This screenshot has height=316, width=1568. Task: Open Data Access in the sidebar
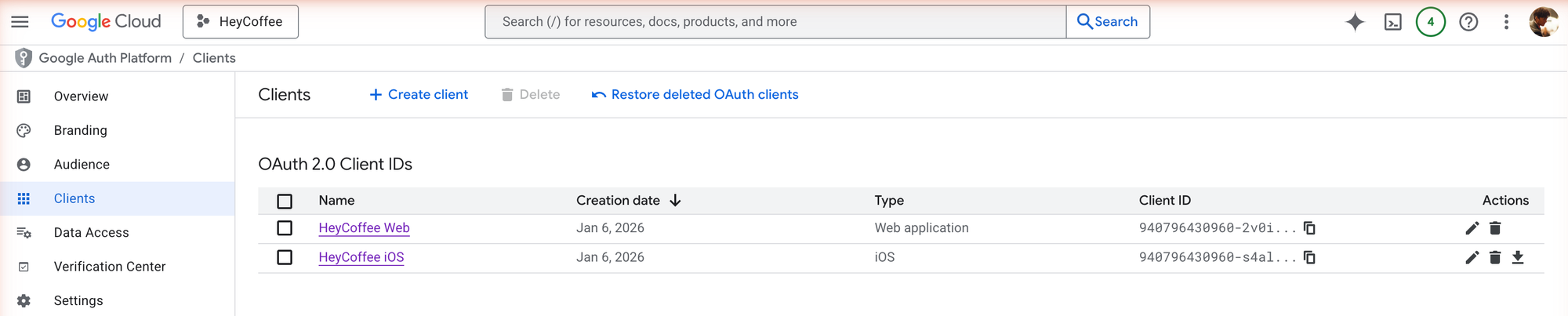coord(91,233)
